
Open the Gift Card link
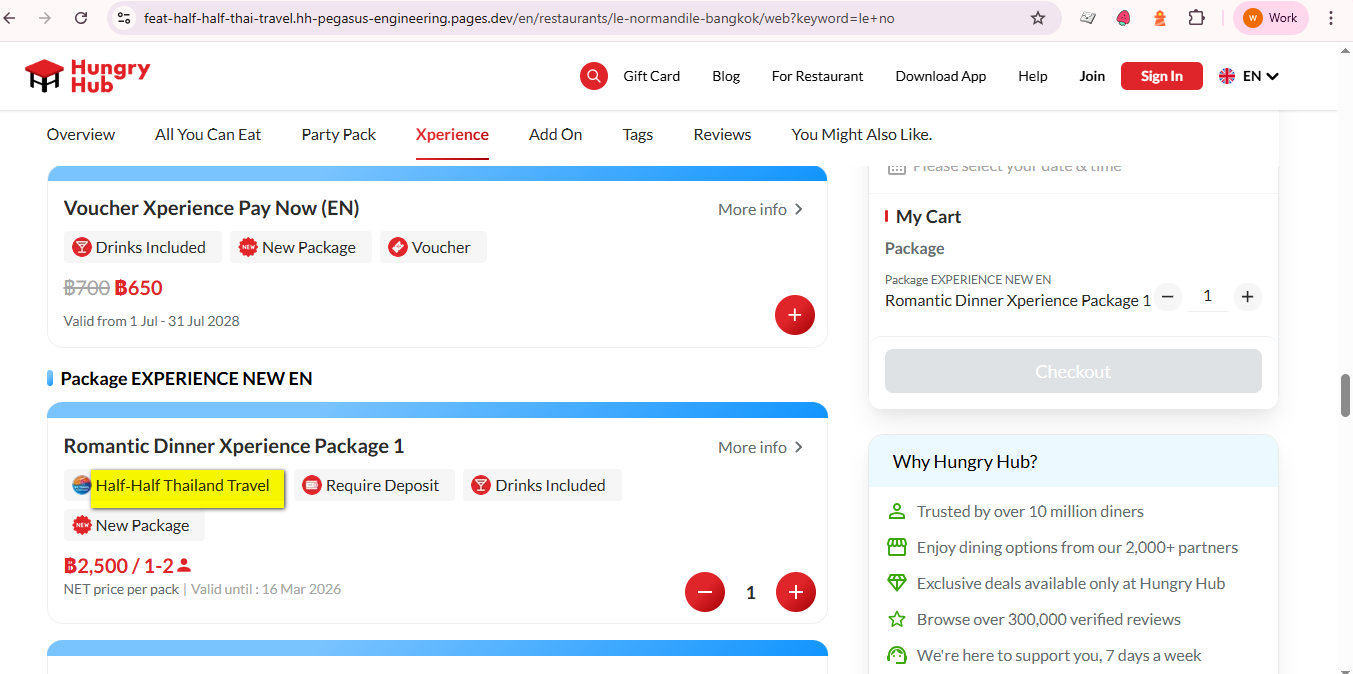click(x=651, y=76)
